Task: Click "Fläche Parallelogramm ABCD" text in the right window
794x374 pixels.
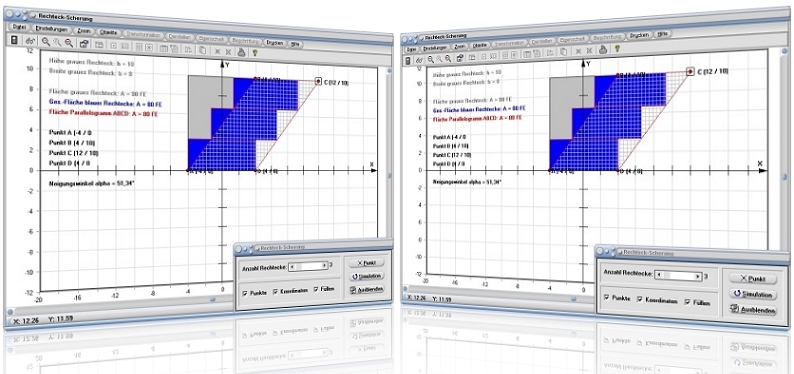Action: pos(478,118)
